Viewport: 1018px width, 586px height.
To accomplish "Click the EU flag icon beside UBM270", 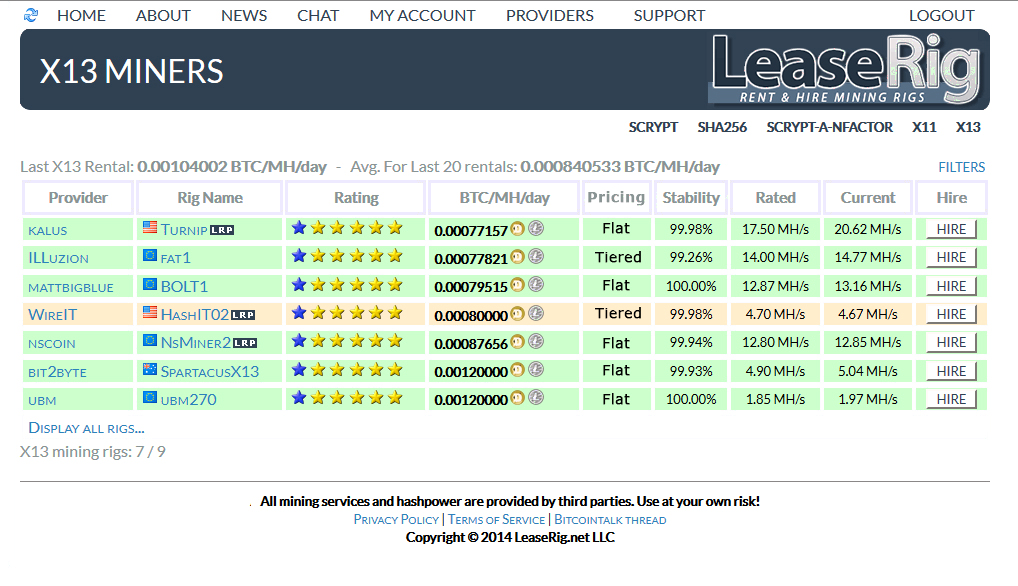I will click(150, 397).
